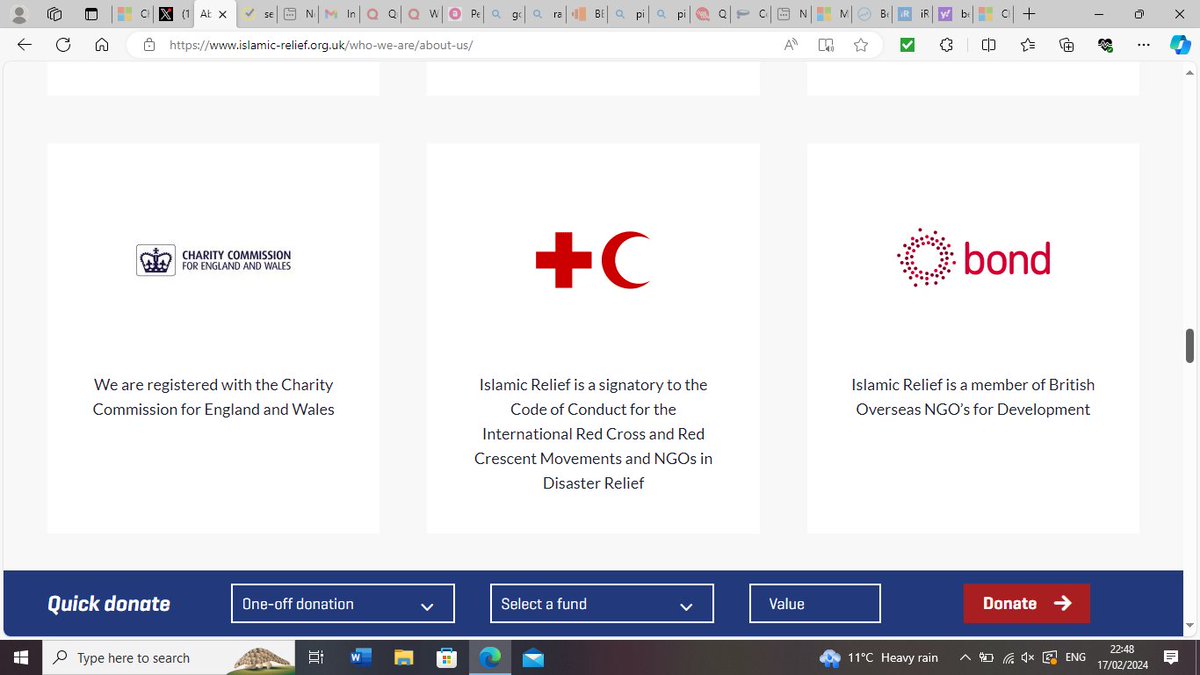
Task: Open the green checkmark extension icon
Action: coord(908,45)
